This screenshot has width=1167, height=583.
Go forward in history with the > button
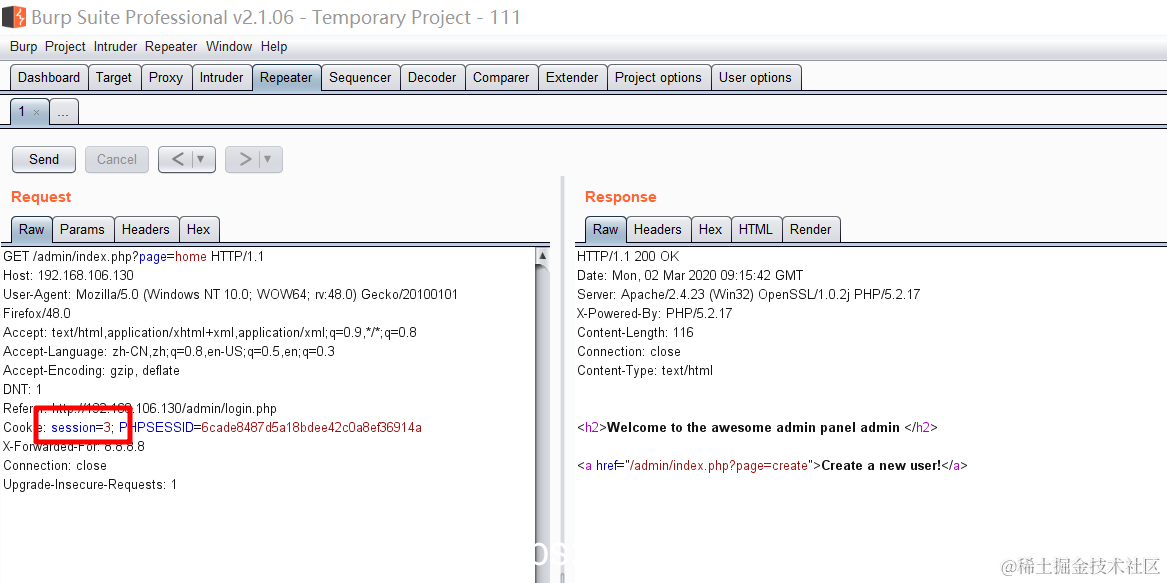pos(244,159)
